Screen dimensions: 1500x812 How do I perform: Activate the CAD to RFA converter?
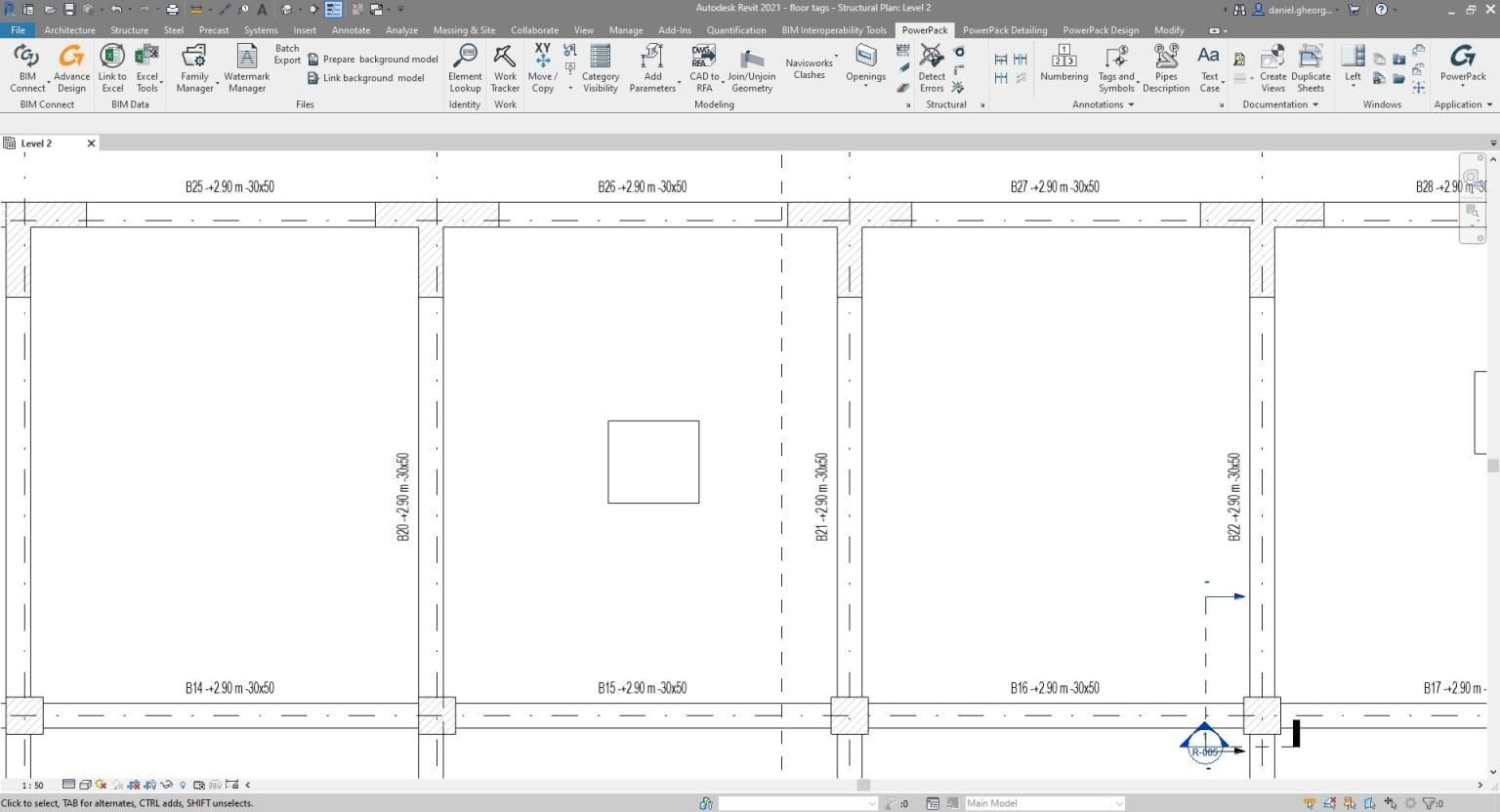tap(703, 68)
